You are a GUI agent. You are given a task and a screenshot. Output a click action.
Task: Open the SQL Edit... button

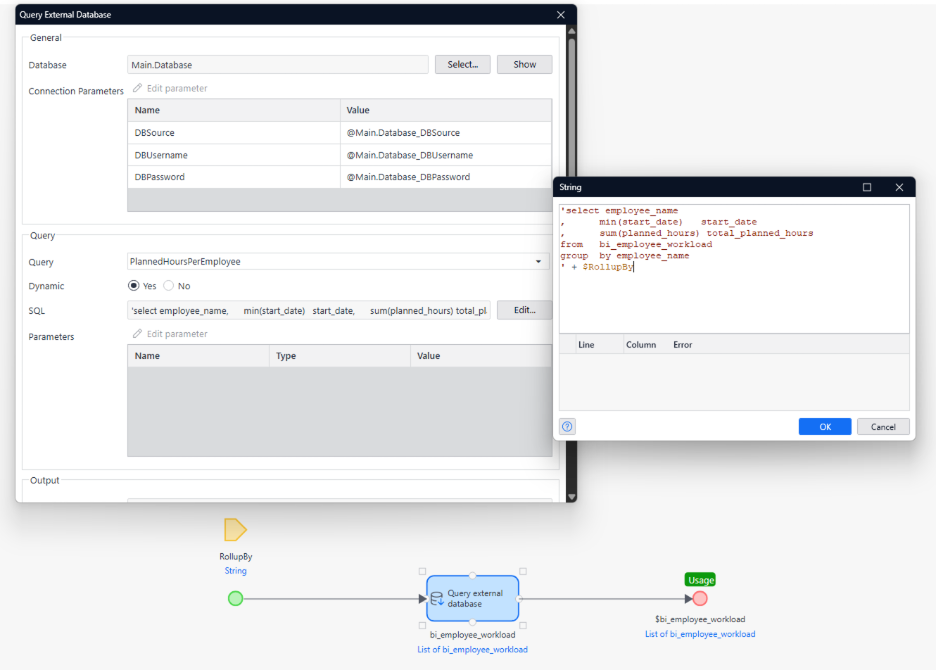[524, 310]
